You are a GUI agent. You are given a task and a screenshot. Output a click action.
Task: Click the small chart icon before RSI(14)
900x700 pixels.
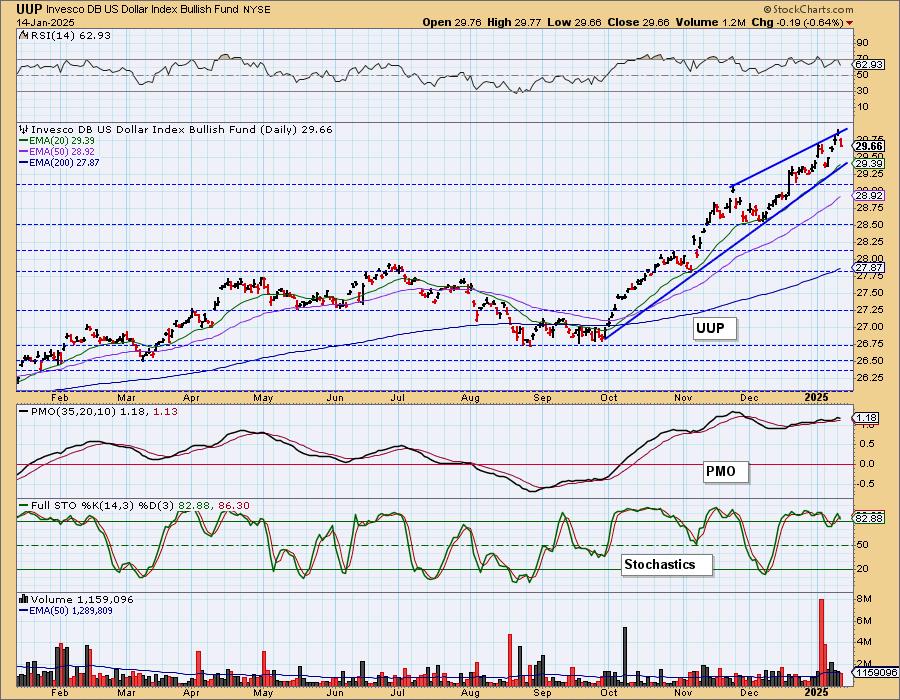click(23, 35)
